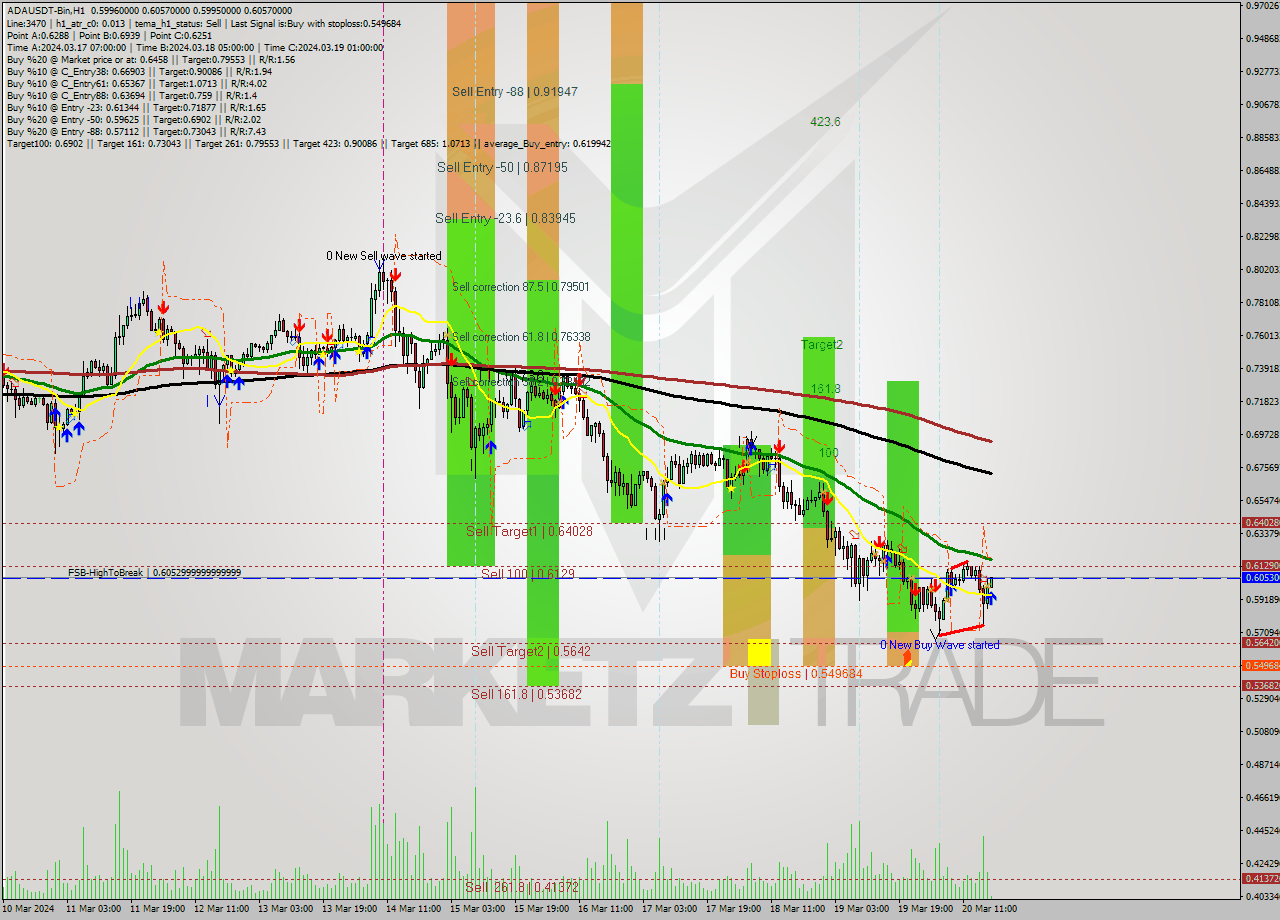Click the yellow box near Buy Stoploss
The image size is (1280, 920).
click(x=760, y=652)
